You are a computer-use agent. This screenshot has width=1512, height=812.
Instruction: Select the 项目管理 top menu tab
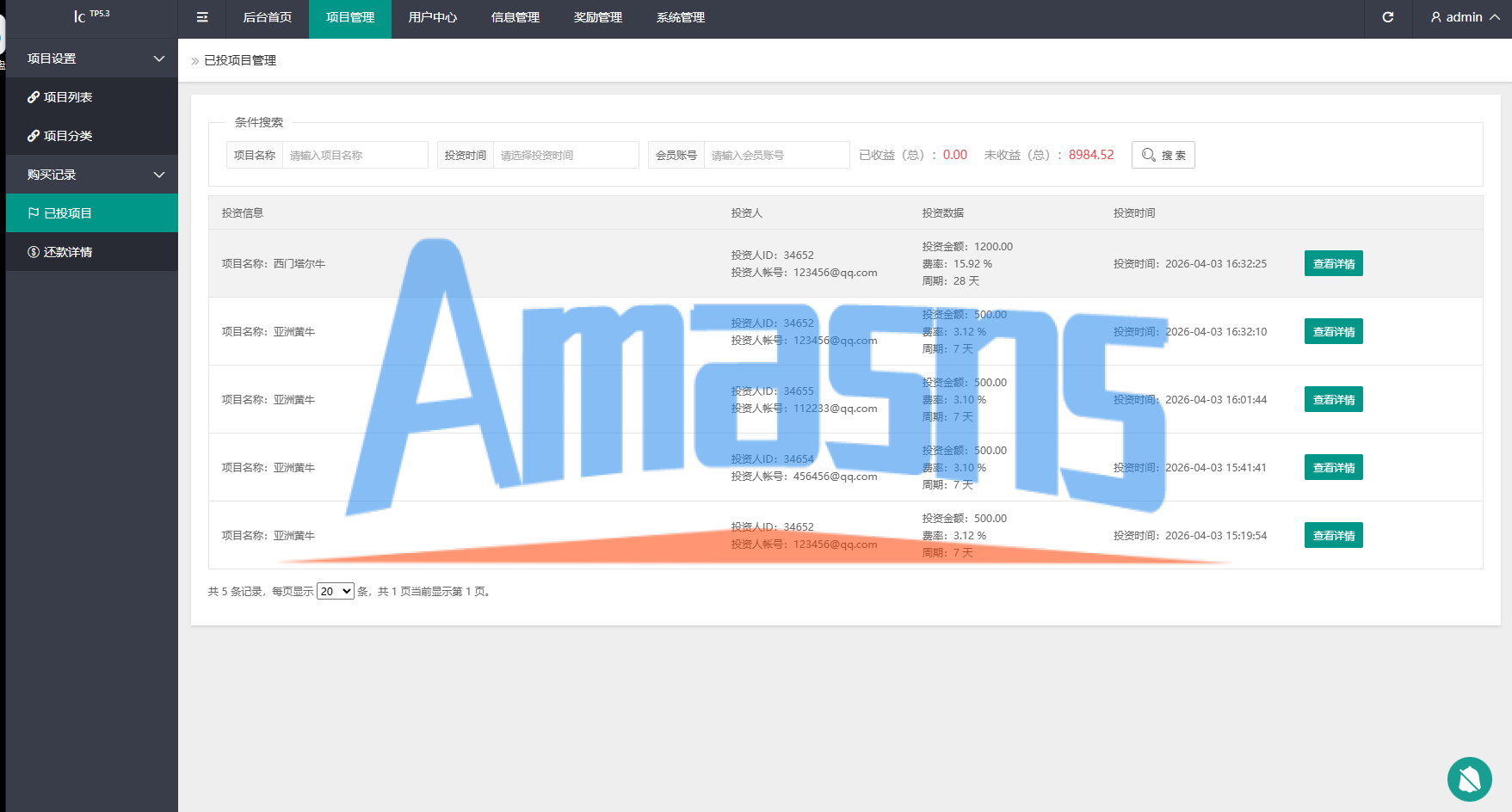(x=350, y=17)
